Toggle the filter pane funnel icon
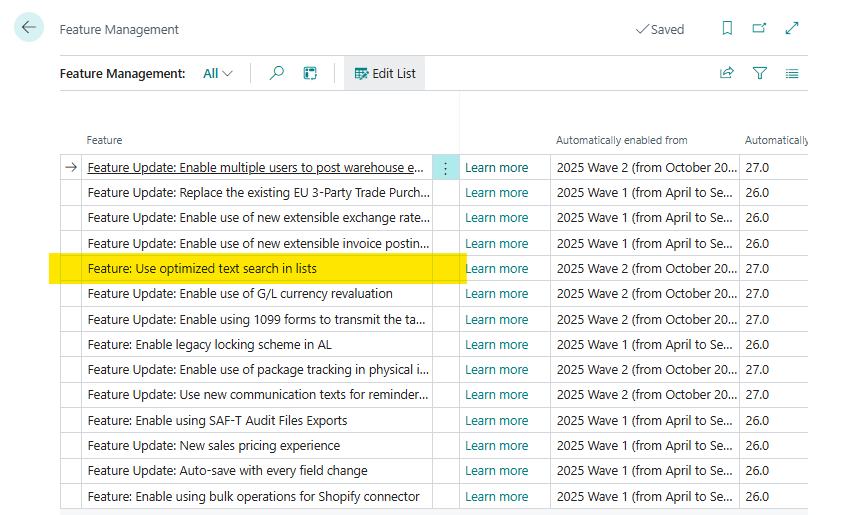 click(x=760, y=73)
